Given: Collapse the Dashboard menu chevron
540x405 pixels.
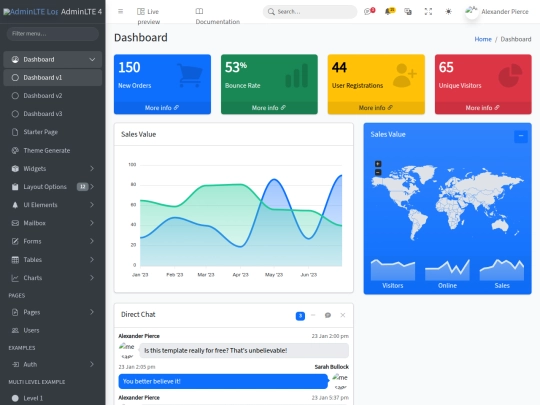Looking at the screenshot, I should point(92,60).
